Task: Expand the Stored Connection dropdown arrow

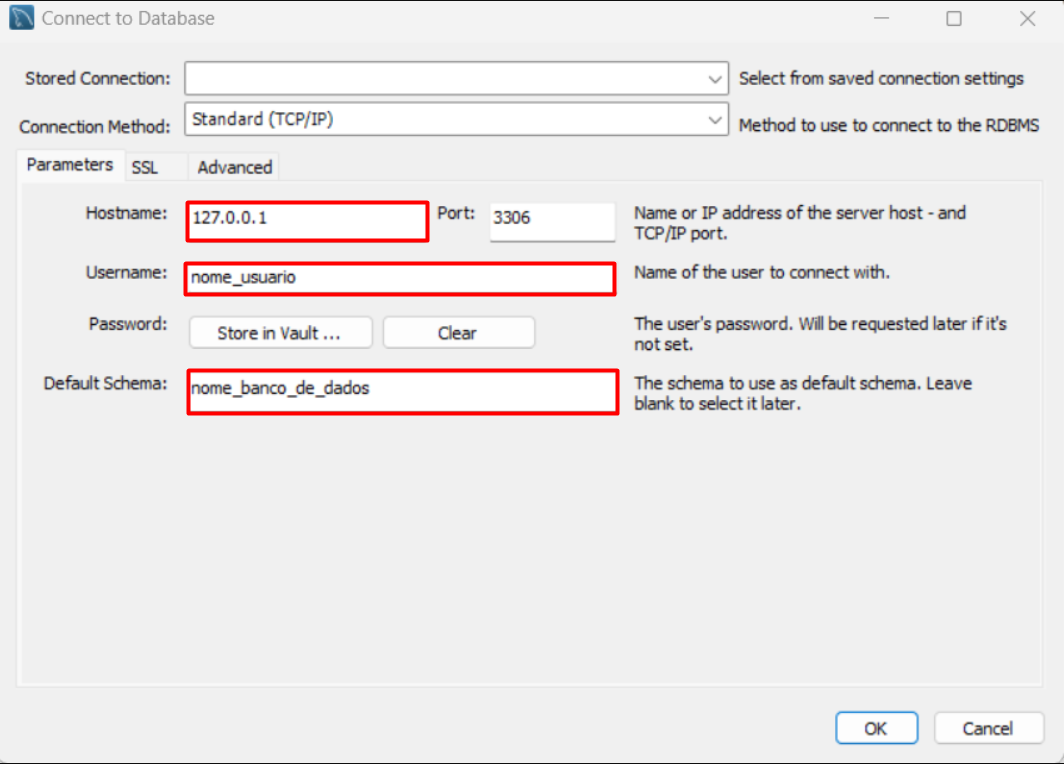Action: click(715, 79)
